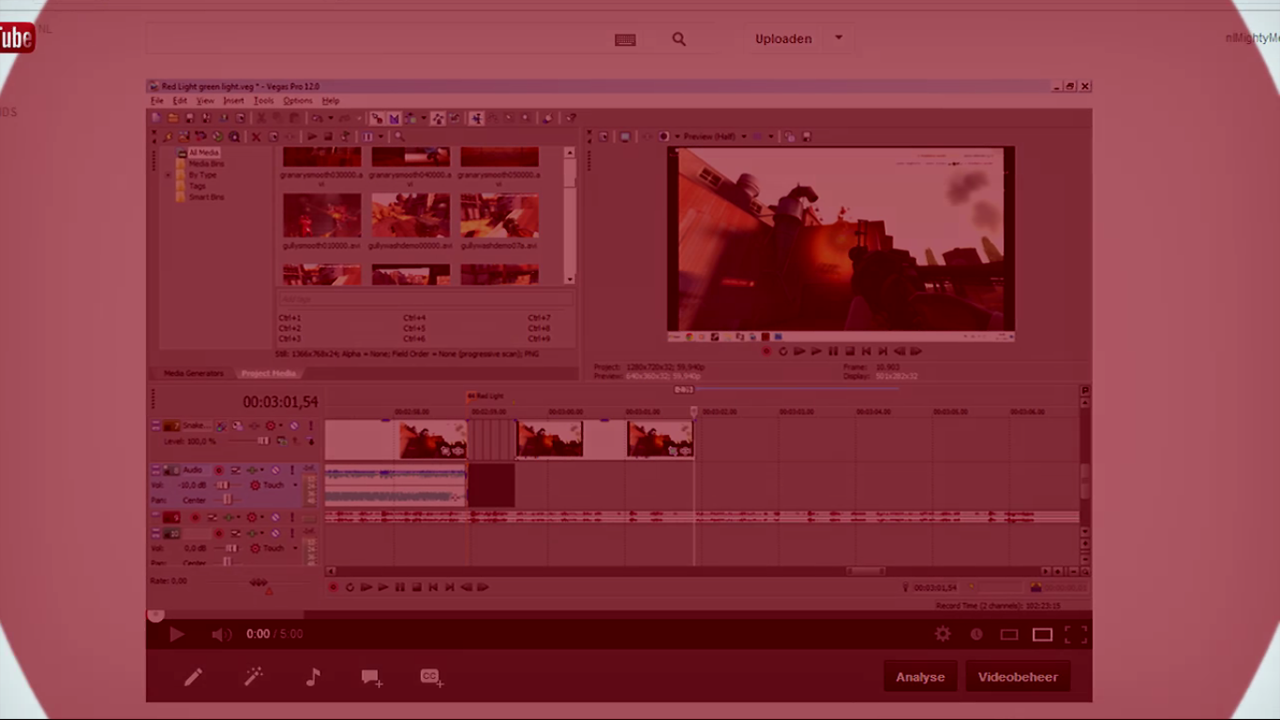Open the subtitles CC editor icon
The height and width of the screenshot is (720, 1280).
coord(430,677)
